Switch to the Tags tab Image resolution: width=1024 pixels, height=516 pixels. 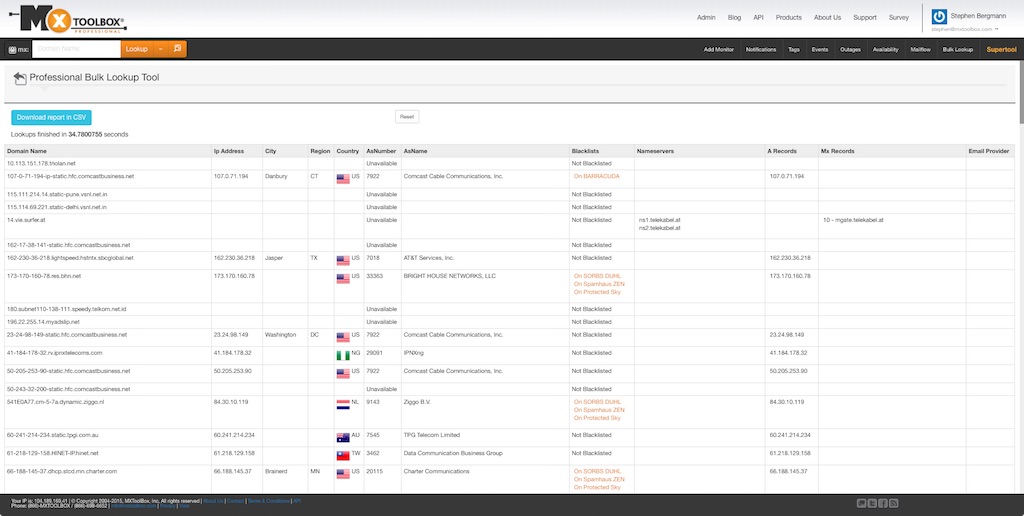point(793,50)
